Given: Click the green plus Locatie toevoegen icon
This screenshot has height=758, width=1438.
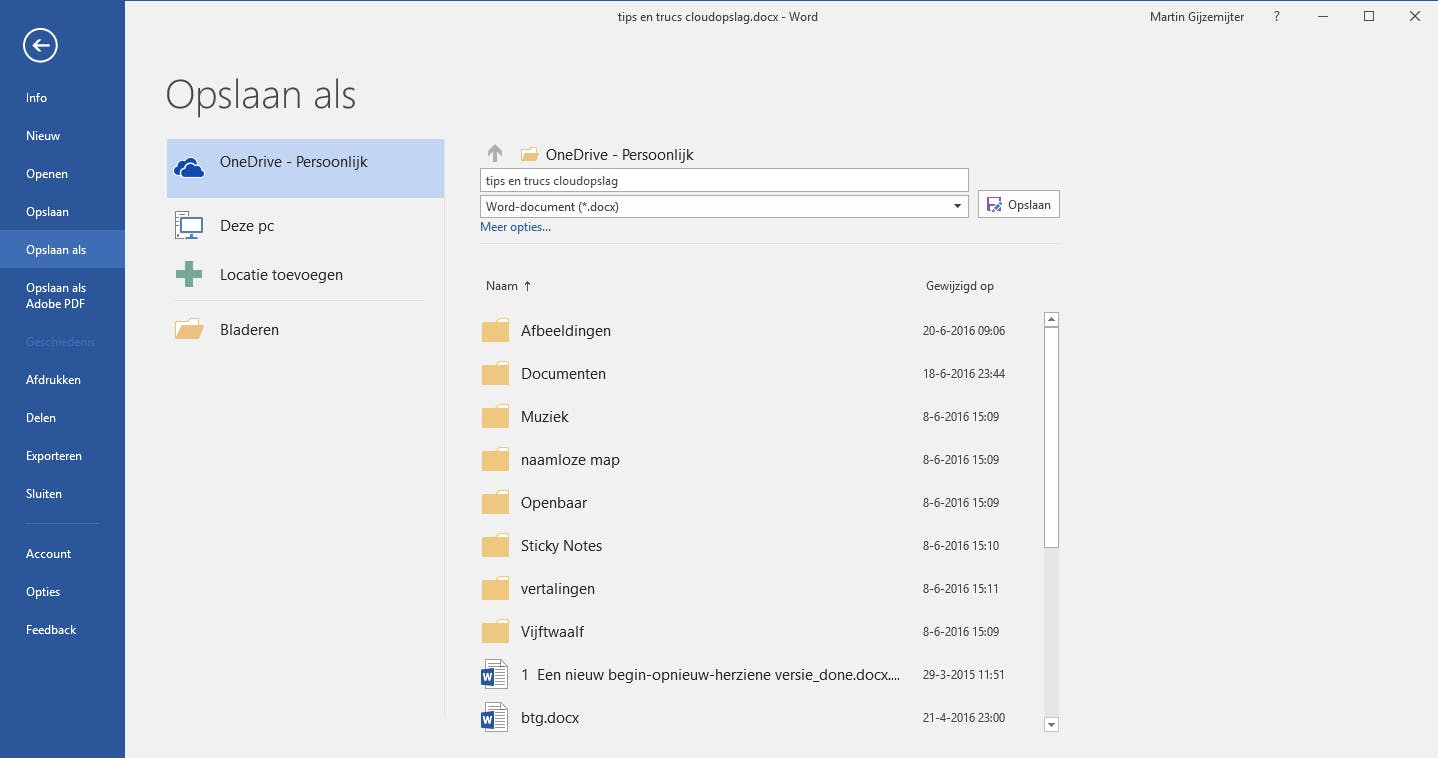Looking at the screenshot, I should [189, 274].
